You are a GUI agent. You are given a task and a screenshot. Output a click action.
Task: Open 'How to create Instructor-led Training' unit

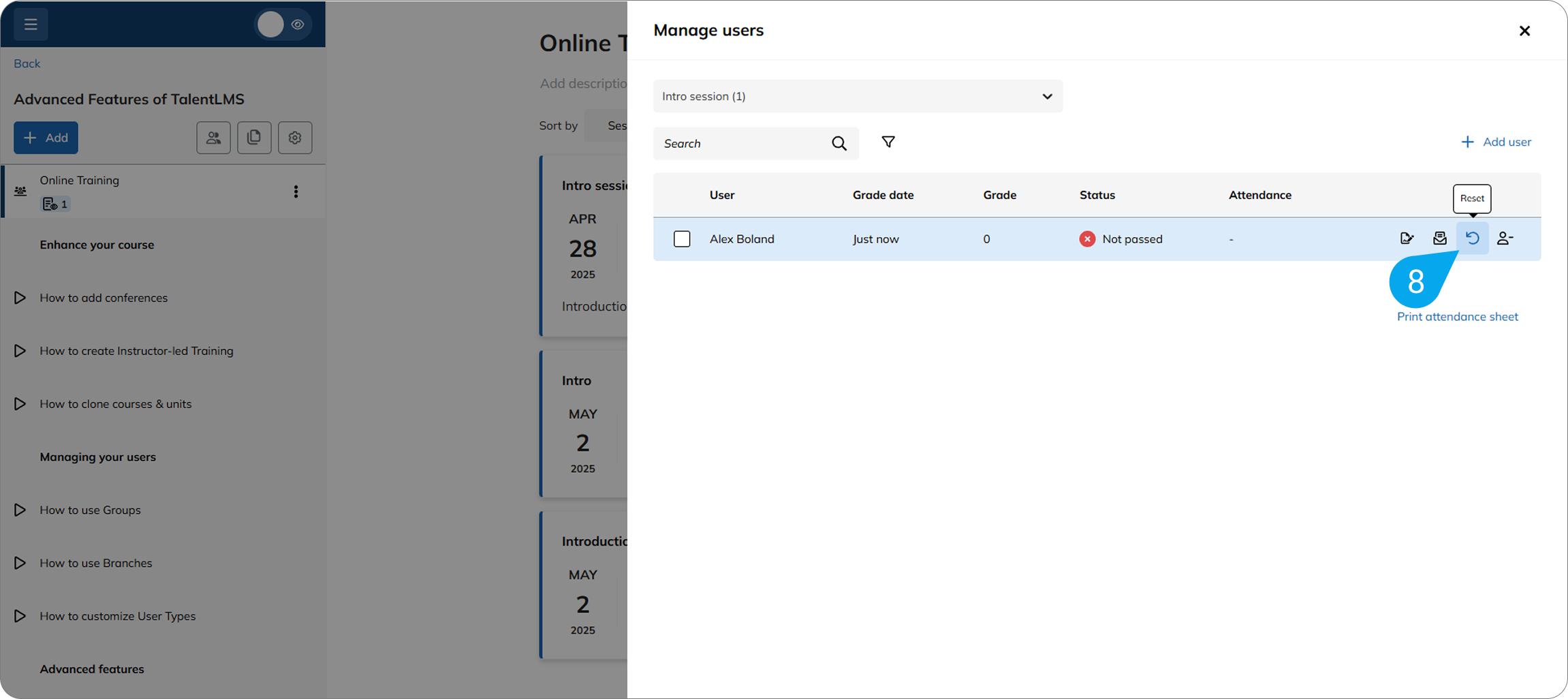(136, 351)
